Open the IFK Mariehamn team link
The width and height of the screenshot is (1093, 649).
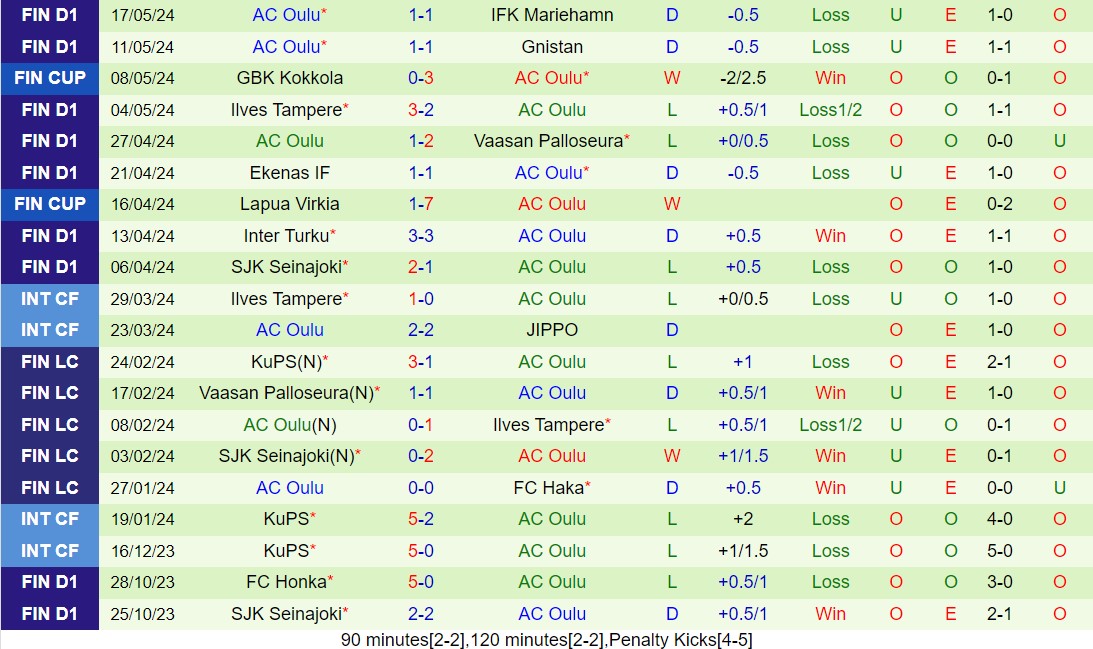coord(552,15)
